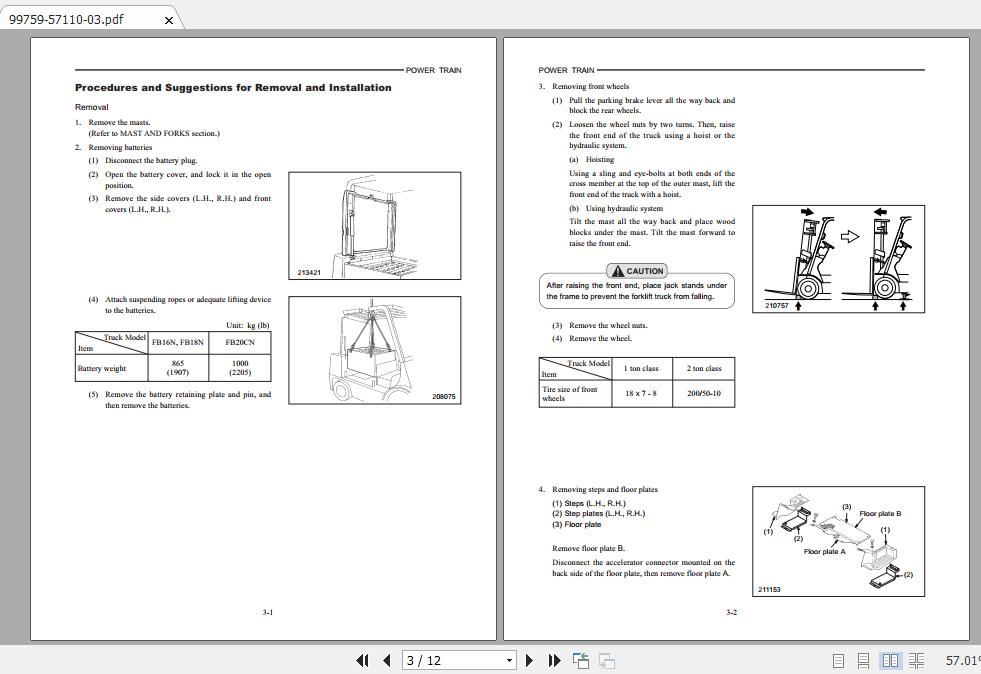
Task: Select the facing pages view icon
Action: pyautogui.click(x=891, y=661)
